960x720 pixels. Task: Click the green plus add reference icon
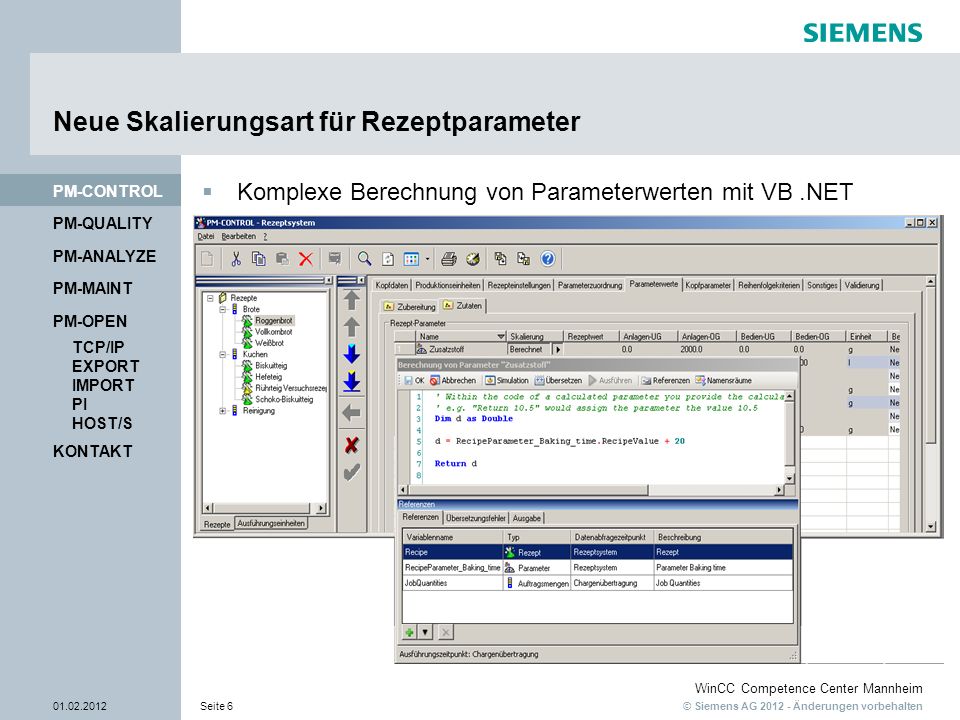[410, 632]
